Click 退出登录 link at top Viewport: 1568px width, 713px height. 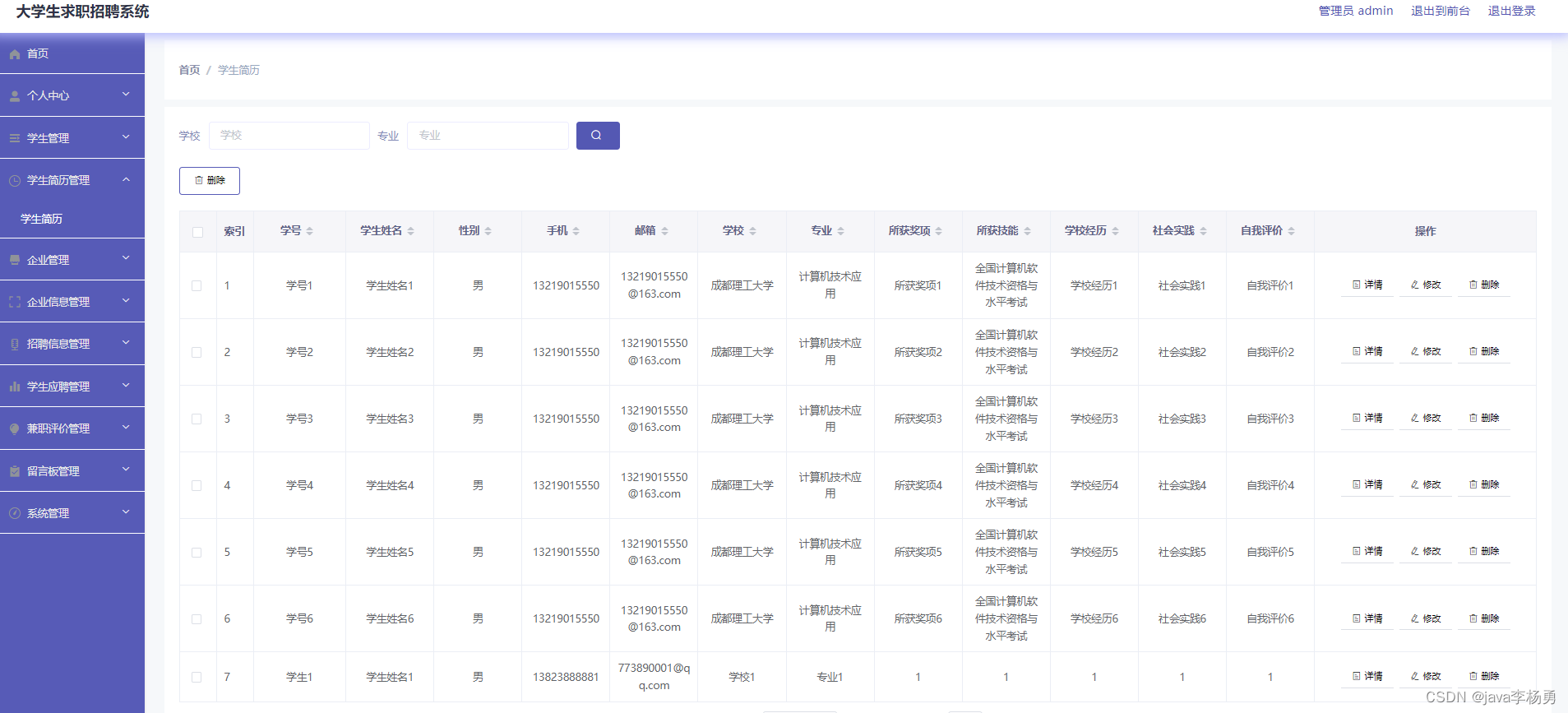(1511, 12)
